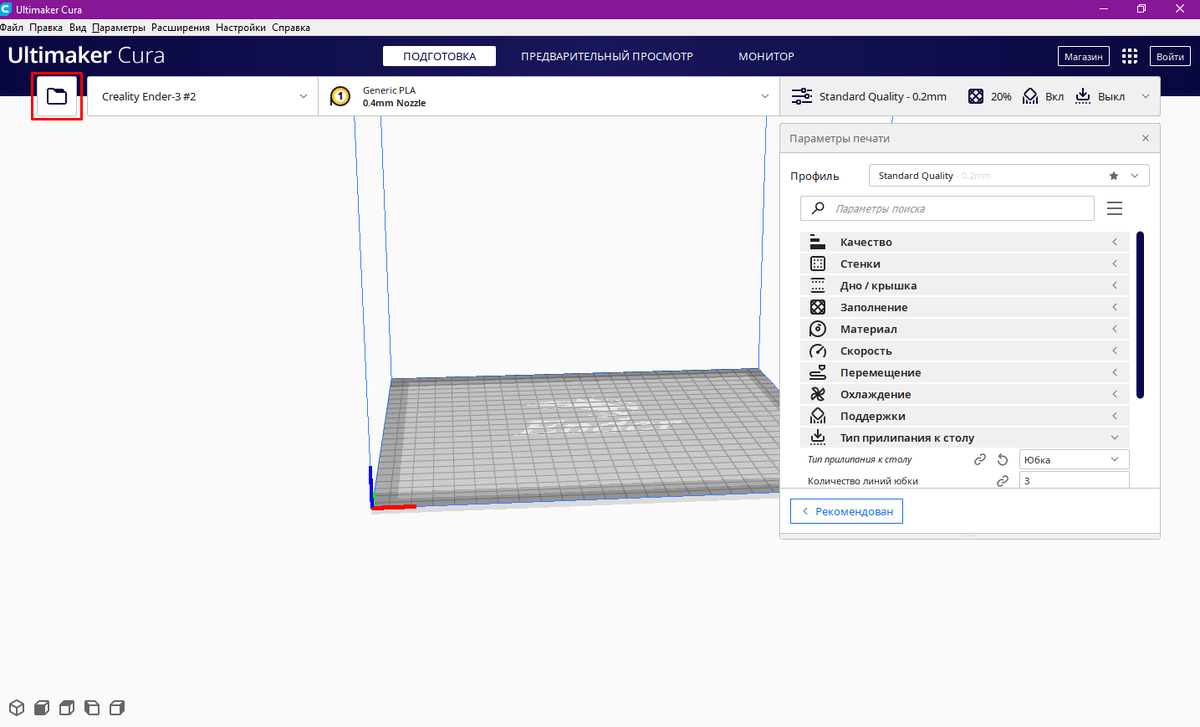Screen dimensions: 1200x727
Task: Switch to the МОНИТОР tab
Action: (x=766, y=57)
